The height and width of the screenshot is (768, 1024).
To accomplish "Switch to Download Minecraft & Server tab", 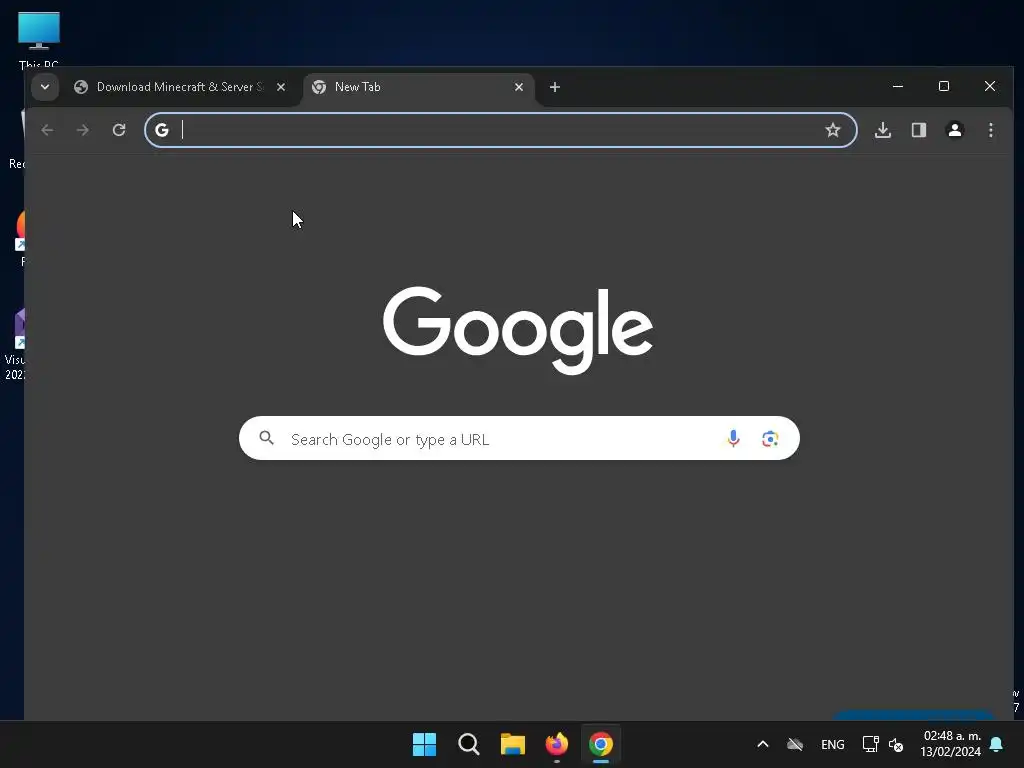I will pyautogui.click(x=181, y=87).
